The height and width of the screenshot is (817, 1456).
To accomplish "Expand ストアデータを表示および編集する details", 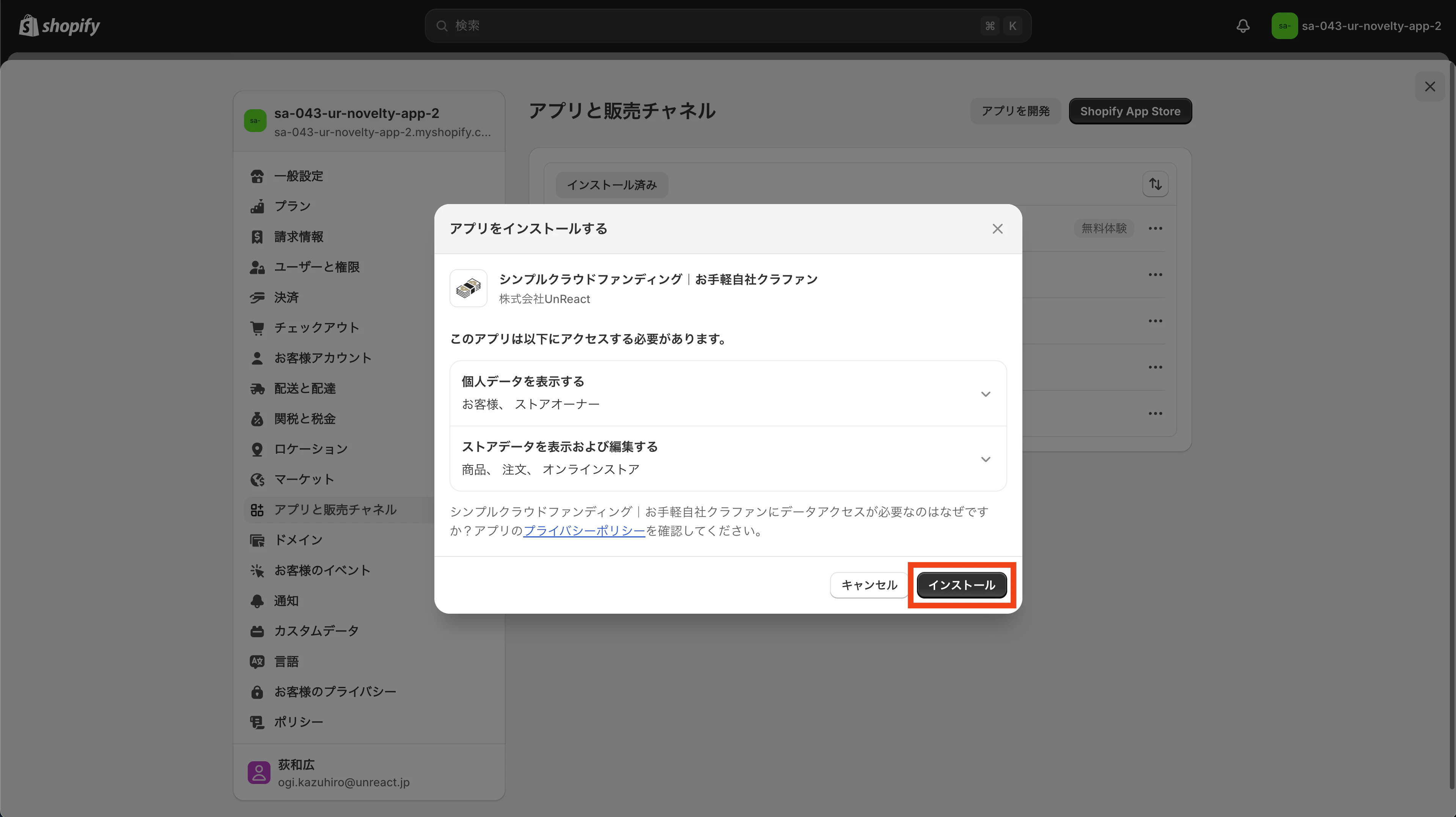I will click(986, 459).
